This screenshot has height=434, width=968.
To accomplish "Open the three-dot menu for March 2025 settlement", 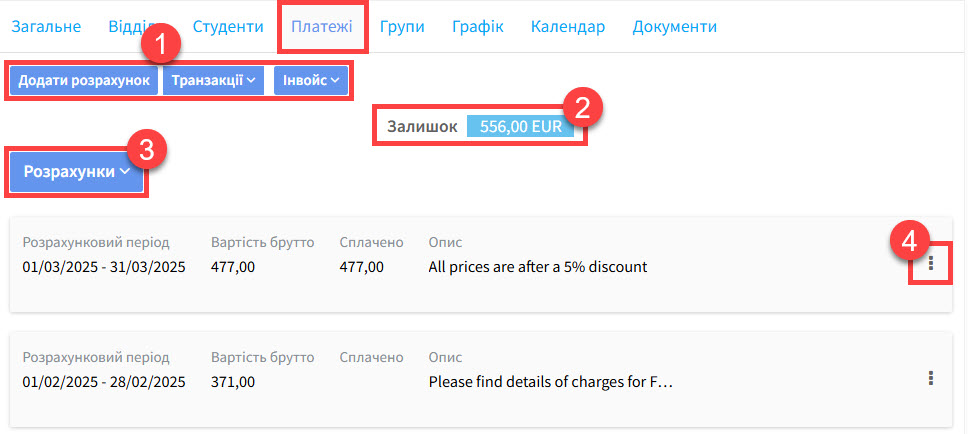I will coord(931,263).
